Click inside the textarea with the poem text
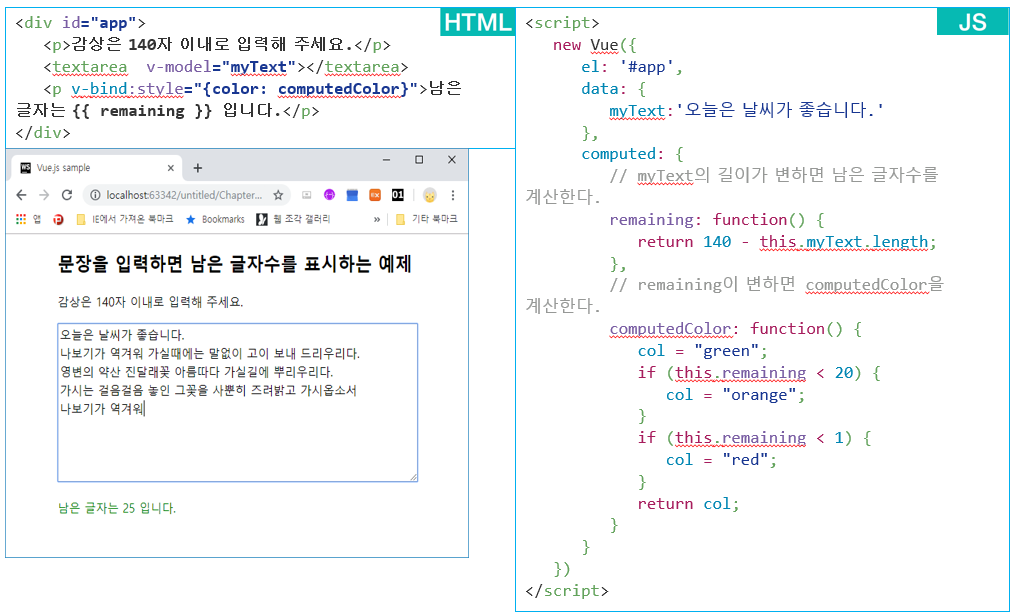Screen dimensions: 1014x615 point(237,402)
